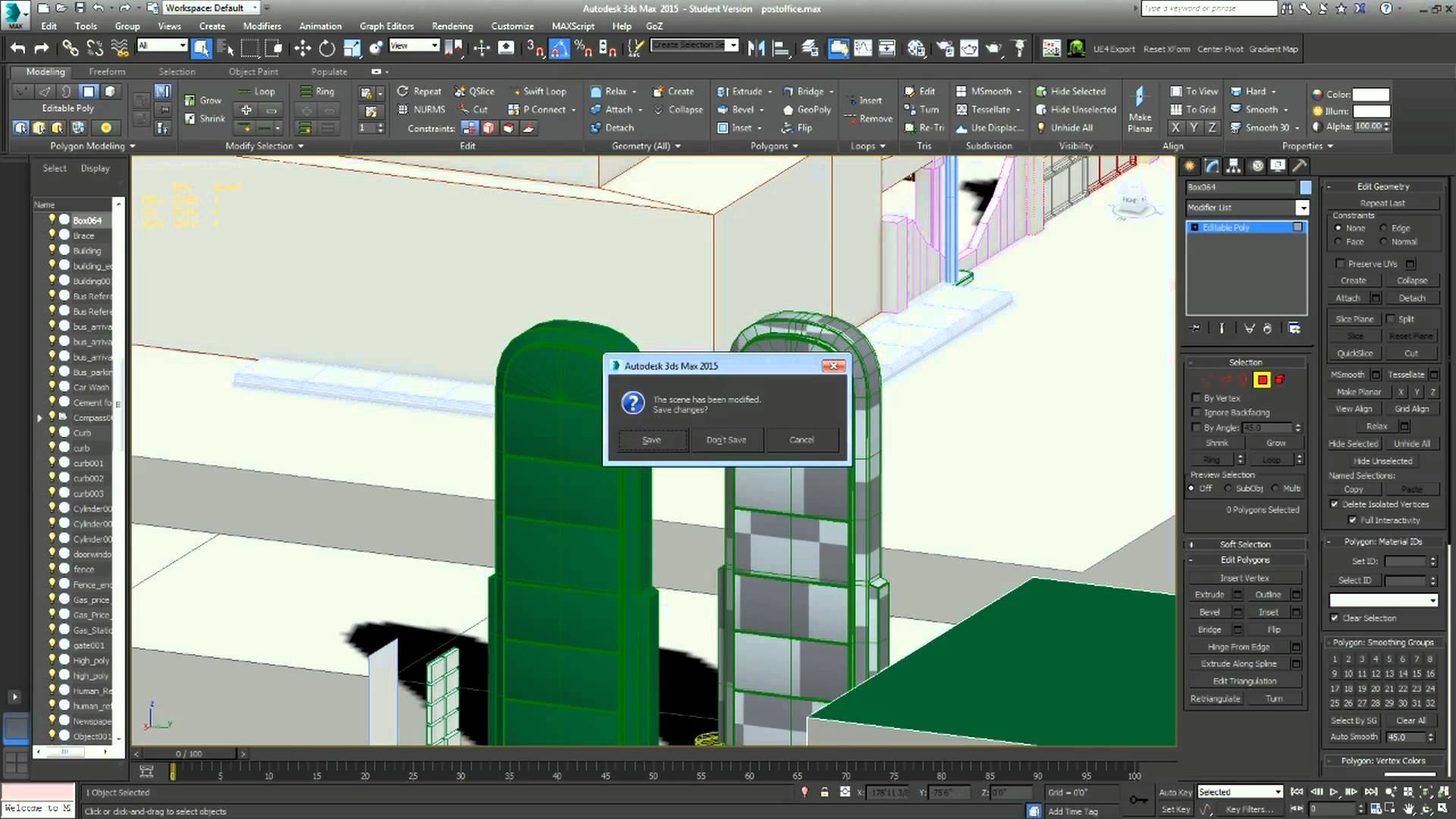Open the Workspace Default dropdown
This screenshot has height=819, width=1456.
pyautogui.click(x=256, y=8)
